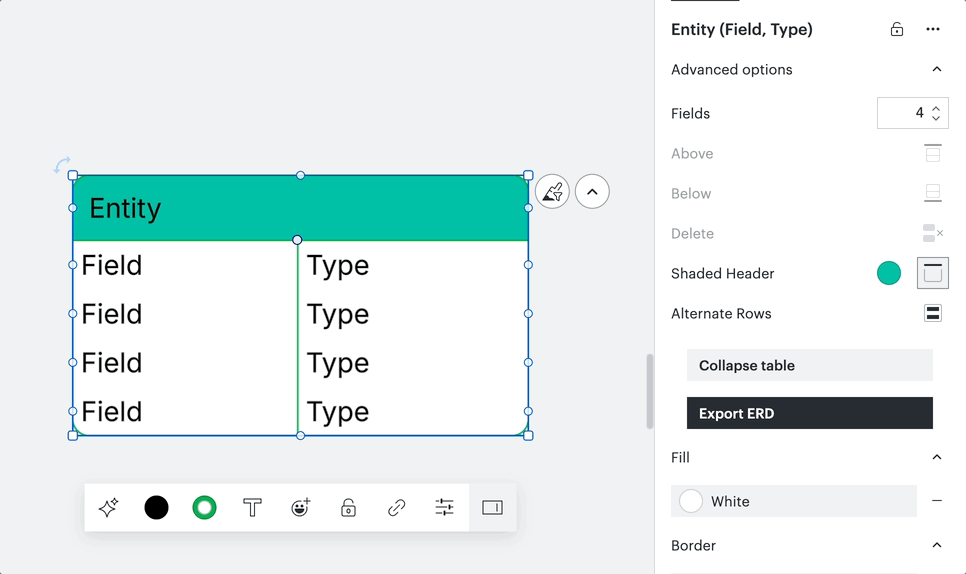
Task: Click the add emoji reaction icon
Action: tap(301, 507)
